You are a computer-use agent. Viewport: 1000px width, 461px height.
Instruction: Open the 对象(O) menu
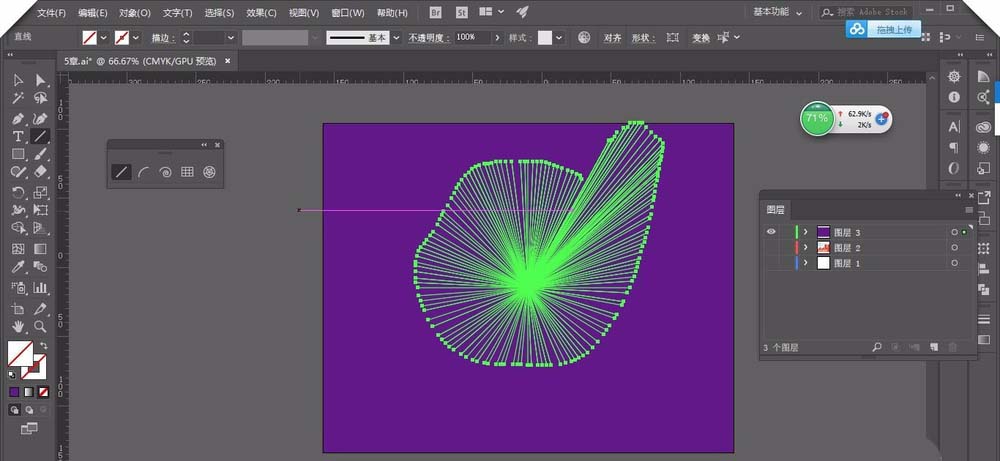click(x=135, y=13)
